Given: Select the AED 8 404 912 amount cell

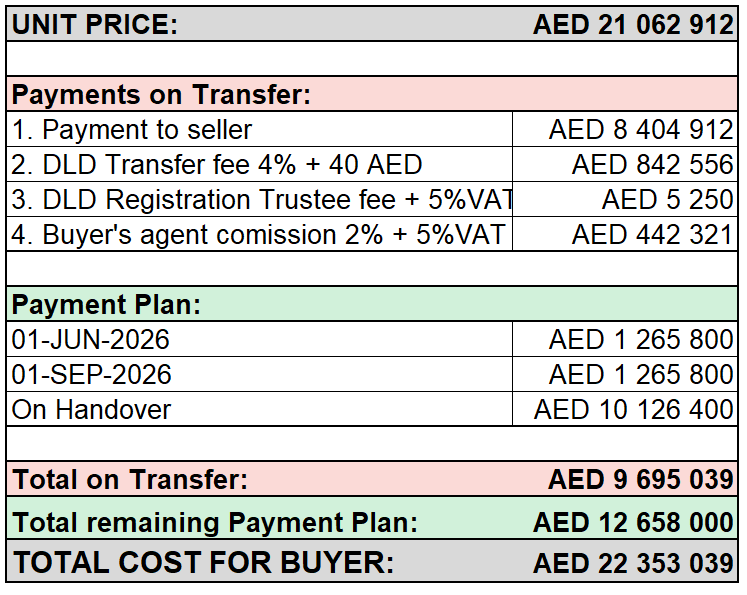Looking at the screenshot, I should [x=625, y=129].
